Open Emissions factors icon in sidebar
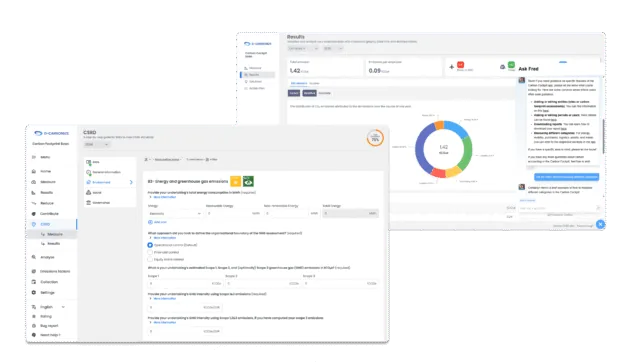This screenshot has height=364, width=640. (34, 271)
